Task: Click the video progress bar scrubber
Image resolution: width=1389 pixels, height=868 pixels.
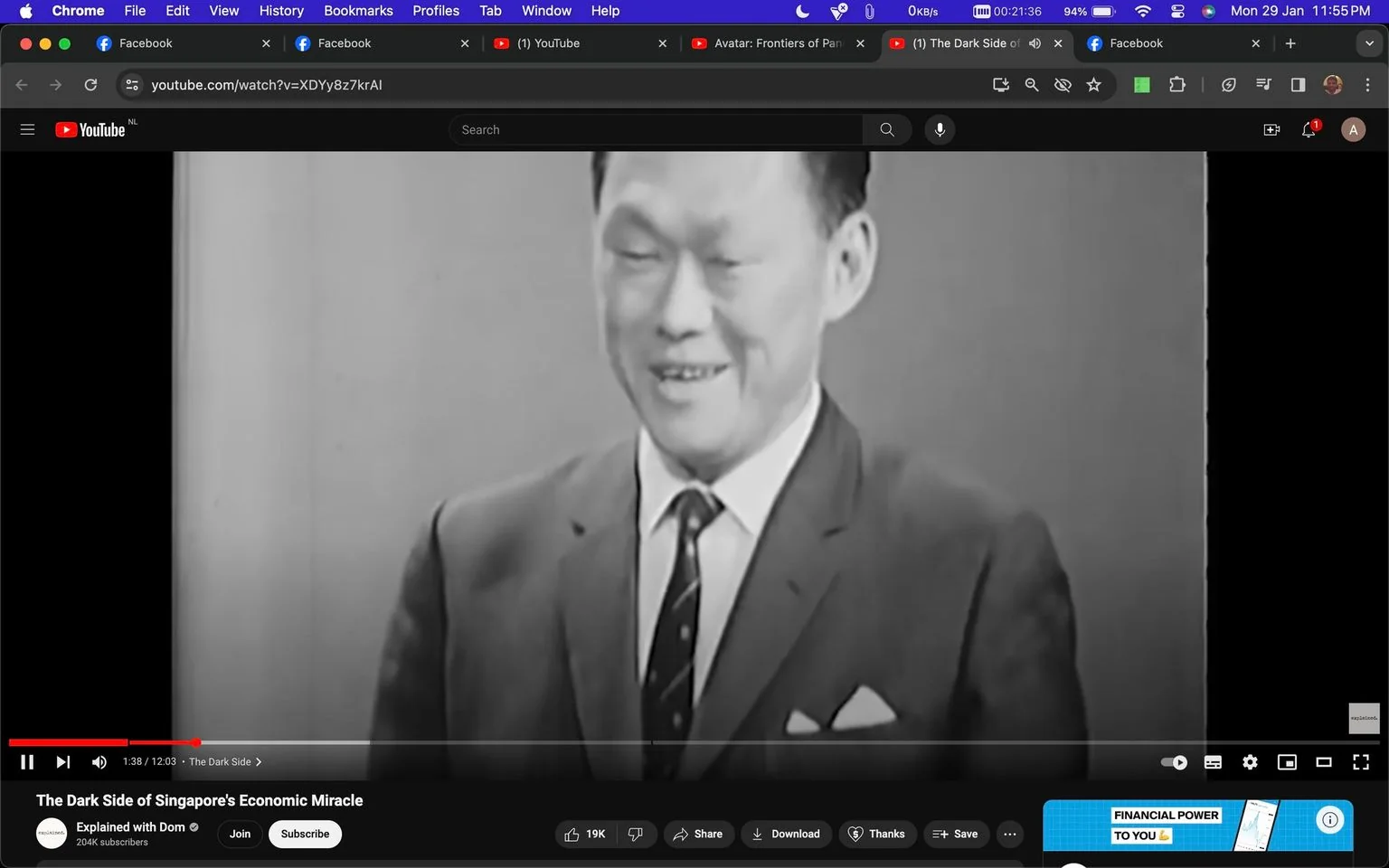Action: point(196,742)
